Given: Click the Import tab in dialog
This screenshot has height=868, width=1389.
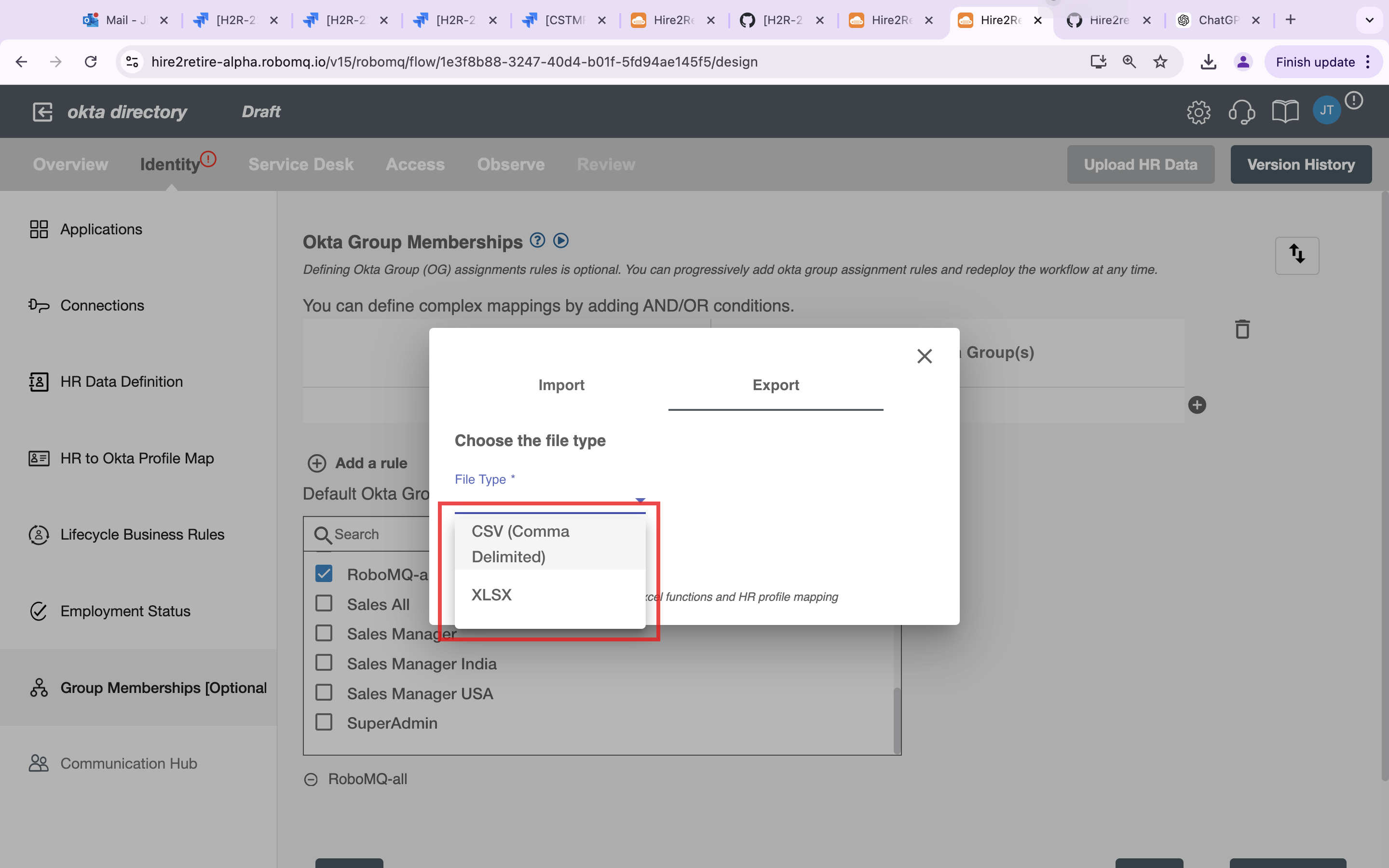Looking at the screenshot, I should (561, 385).
